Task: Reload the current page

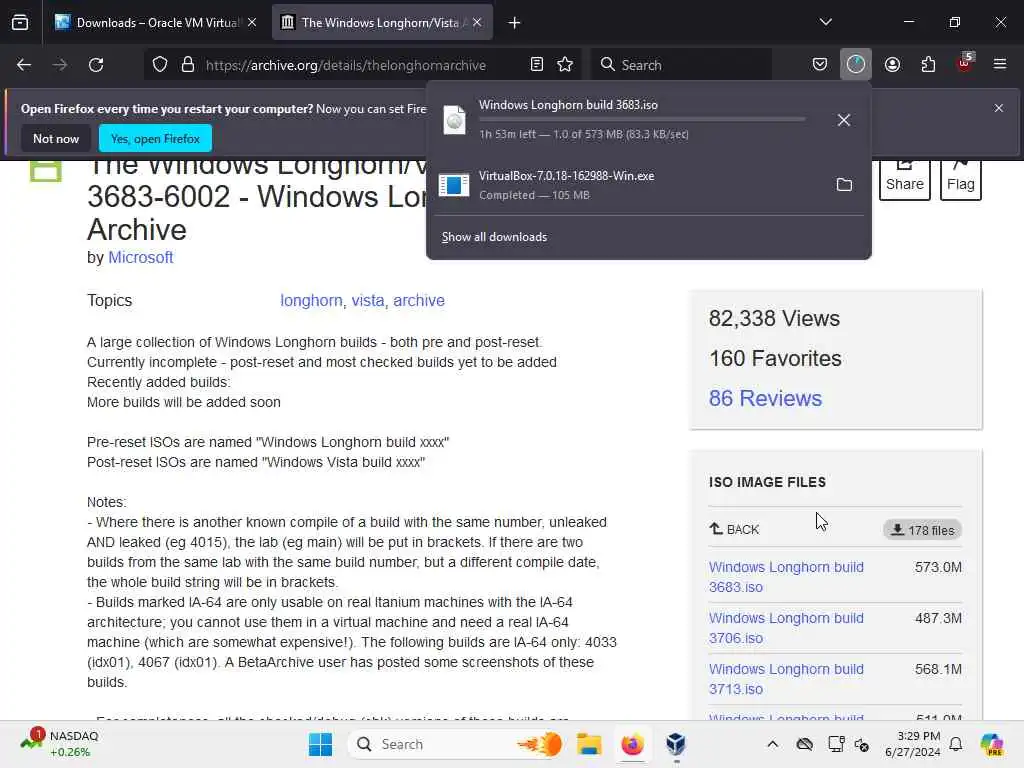Action: [x=96, y=65]
